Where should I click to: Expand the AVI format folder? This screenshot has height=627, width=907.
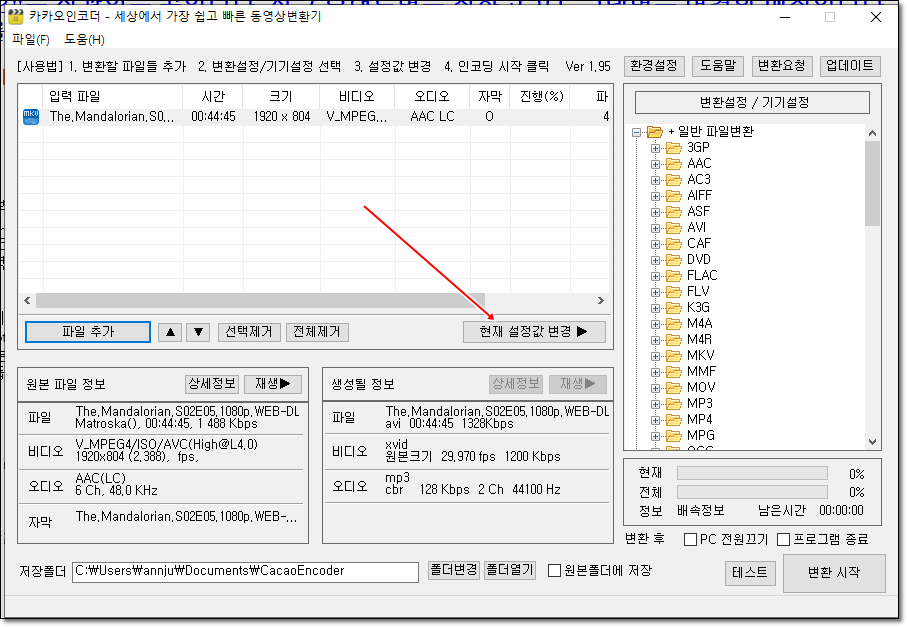coord(655,228)
